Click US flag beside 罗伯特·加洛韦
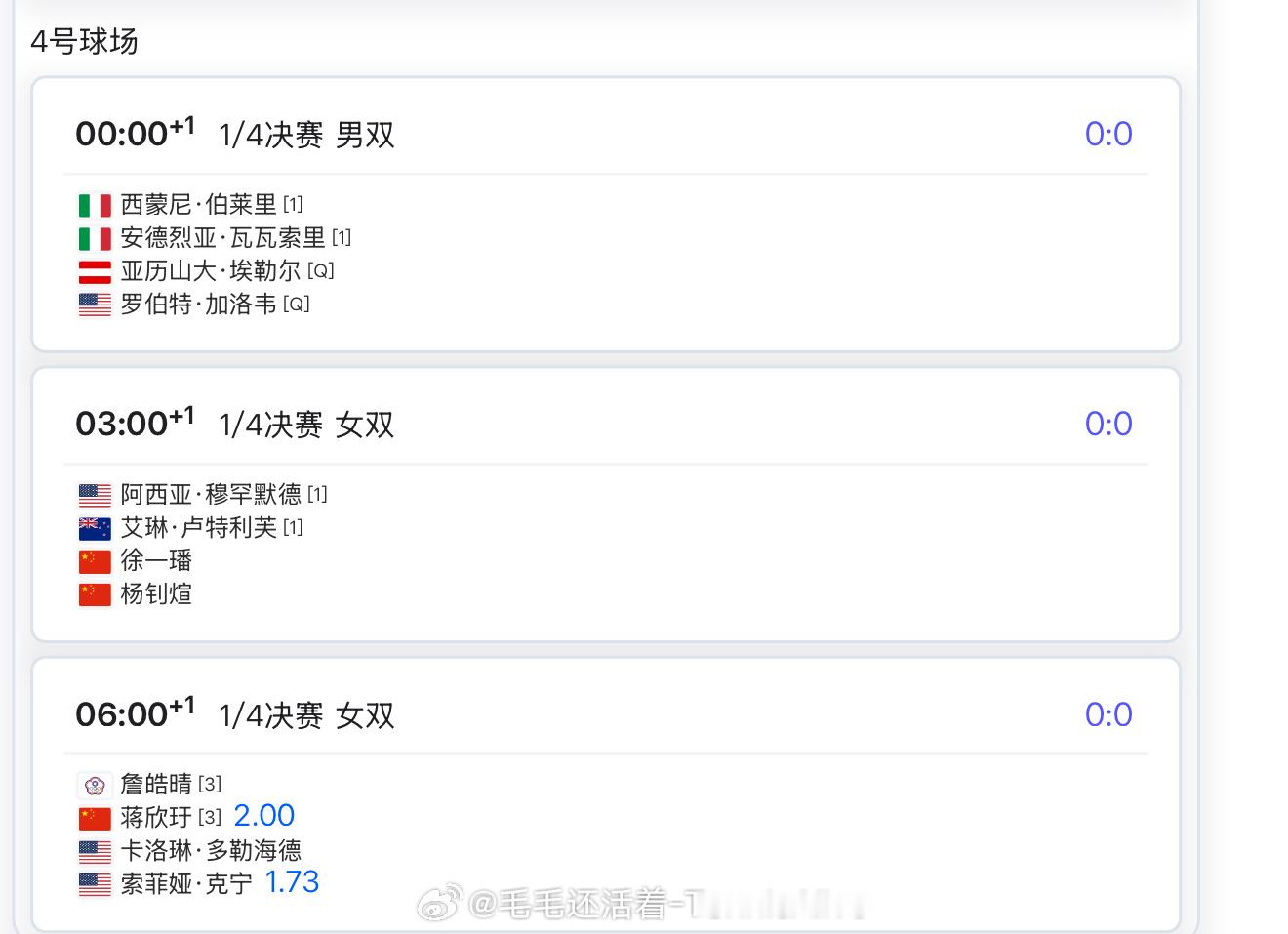The image size is (1288, 934). 95,305
